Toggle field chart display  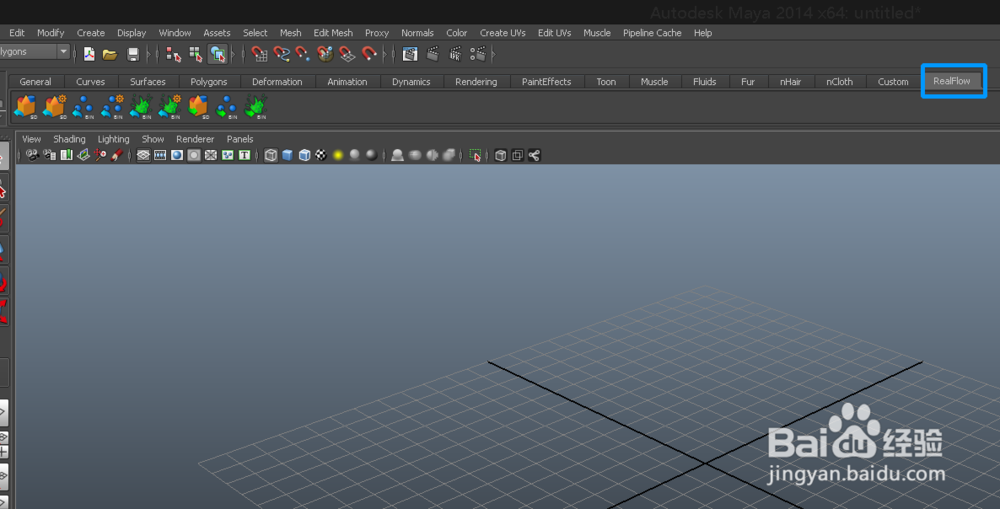(x=211, y=155)
